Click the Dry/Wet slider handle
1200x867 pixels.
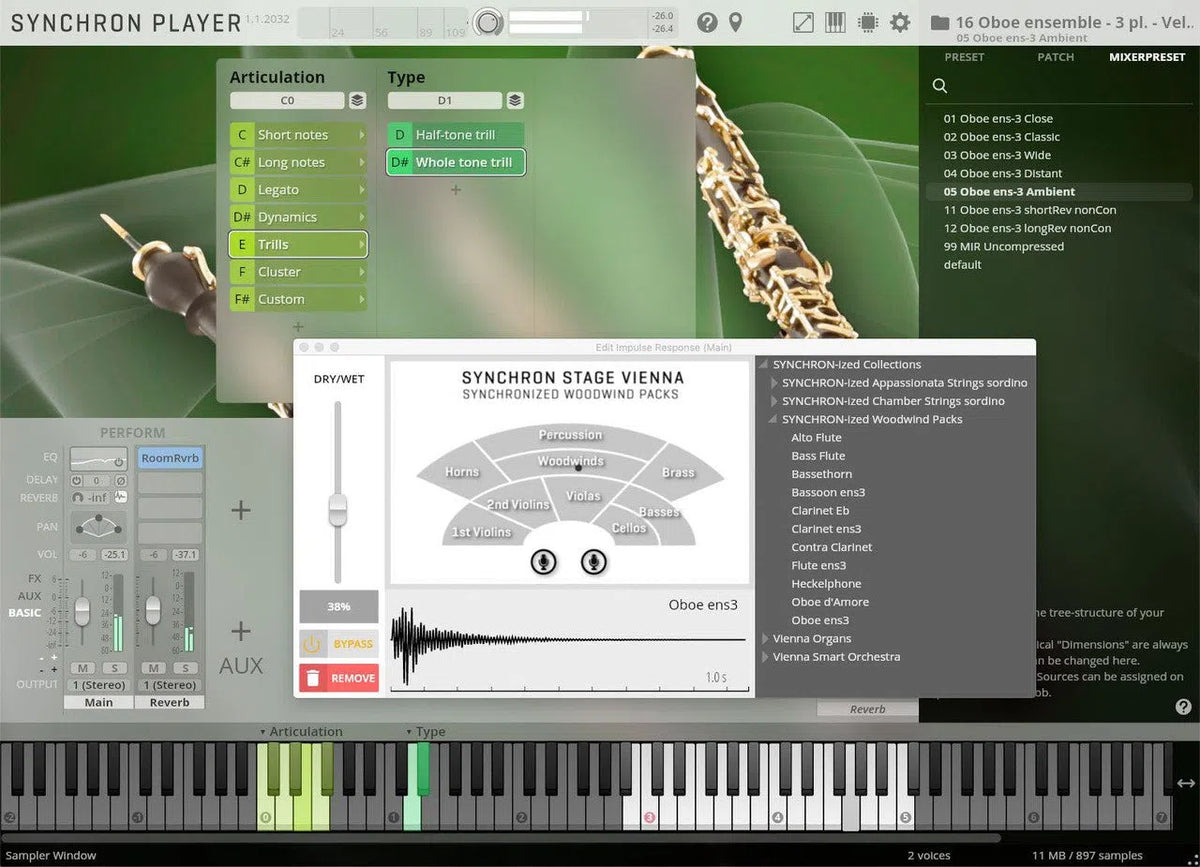[338, 509]
